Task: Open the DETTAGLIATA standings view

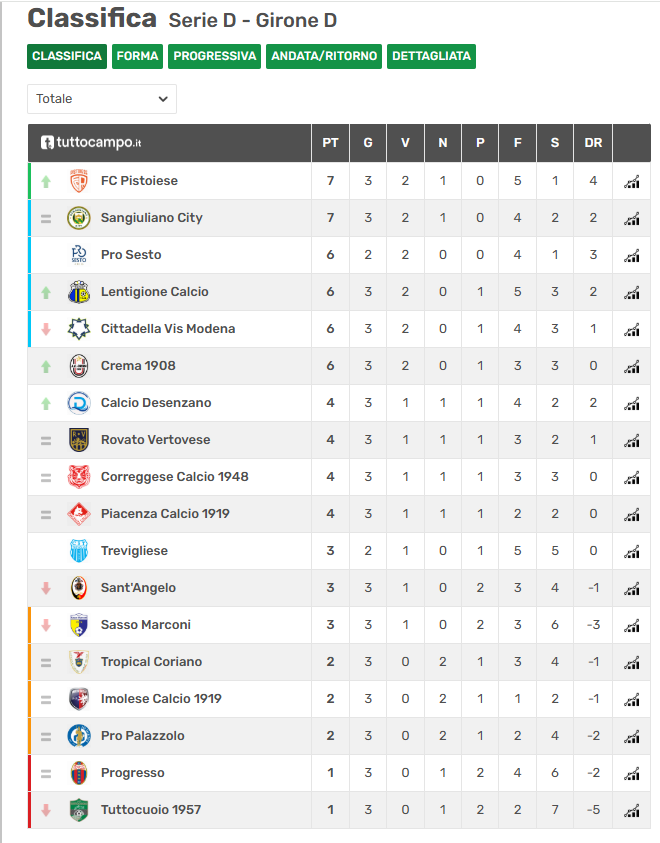Action: click(x=431, y=56)
